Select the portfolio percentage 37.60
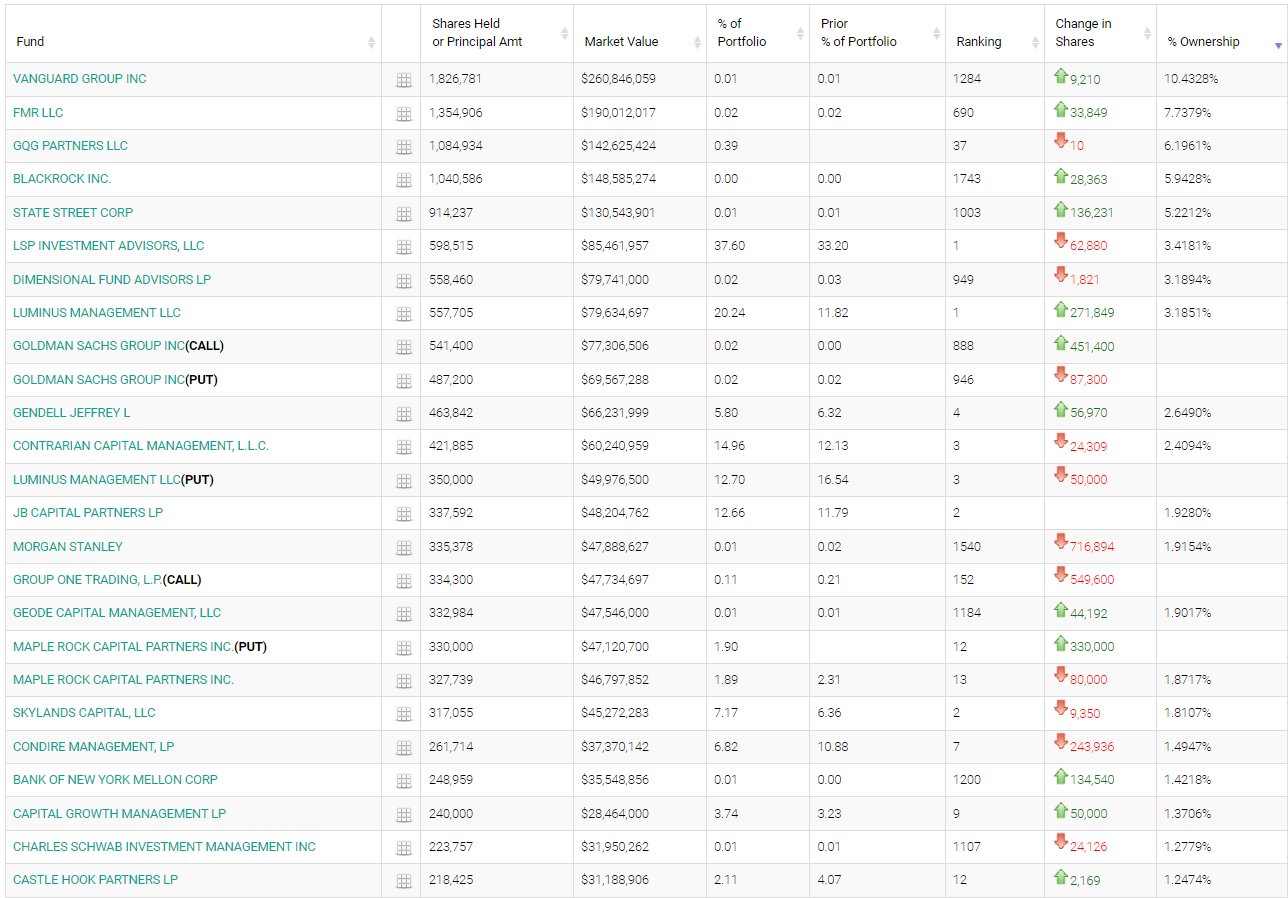The image size is (1288, 898). pos(730,246)
